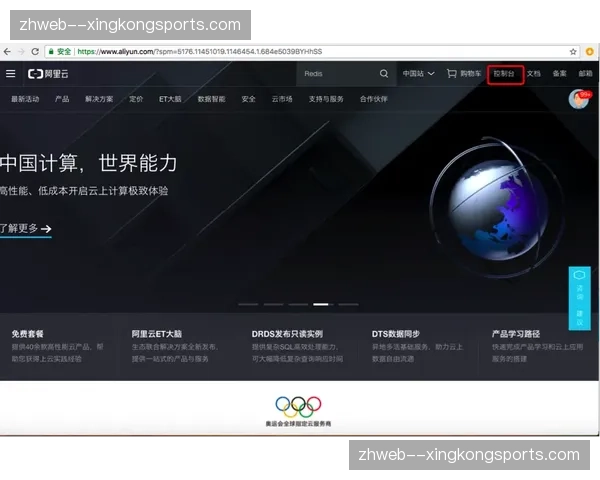This screenshot has height=480, width=600.
Task: Open the 数据智能 nav item
Action: click(211, 99)
